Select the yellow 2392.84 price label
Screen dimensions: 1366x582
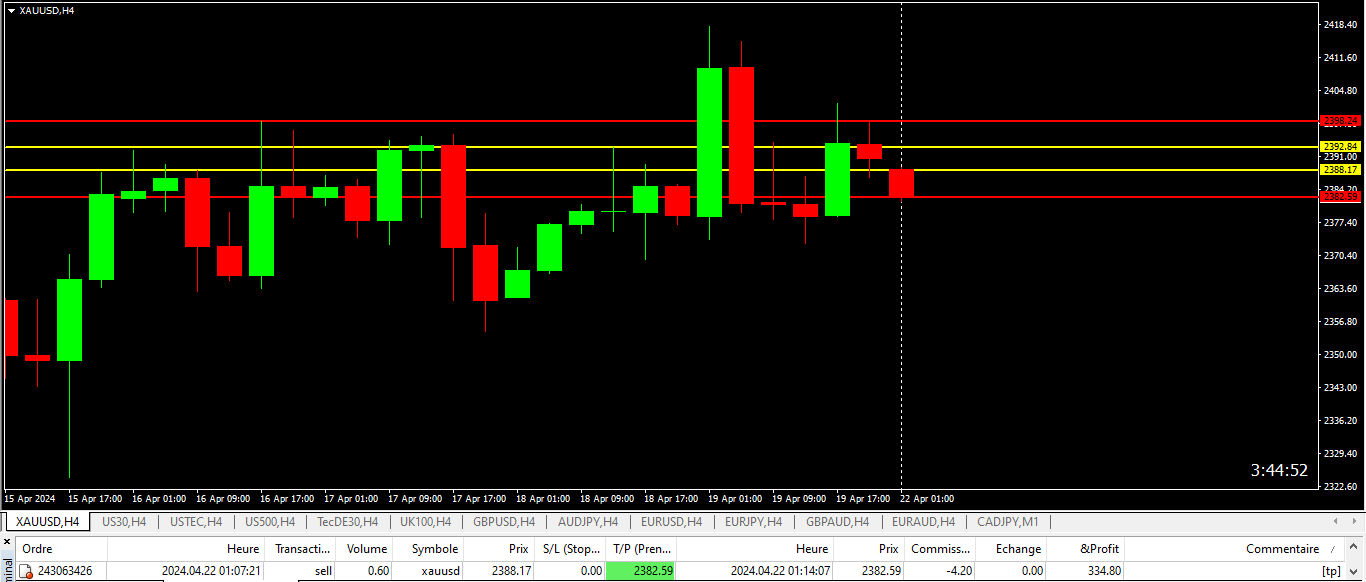(x=1340, y=146)
